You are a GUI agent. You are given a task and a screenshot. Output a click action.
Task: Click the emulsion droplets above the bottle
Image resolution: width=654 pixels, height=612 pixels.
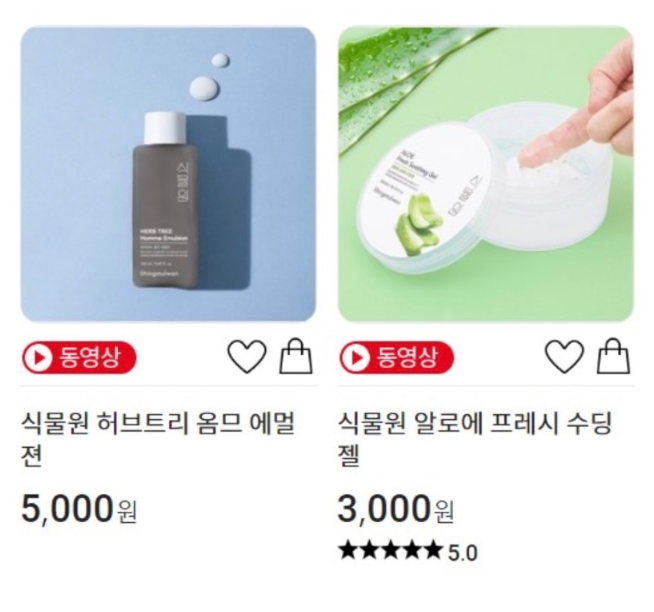click(209, 77)
